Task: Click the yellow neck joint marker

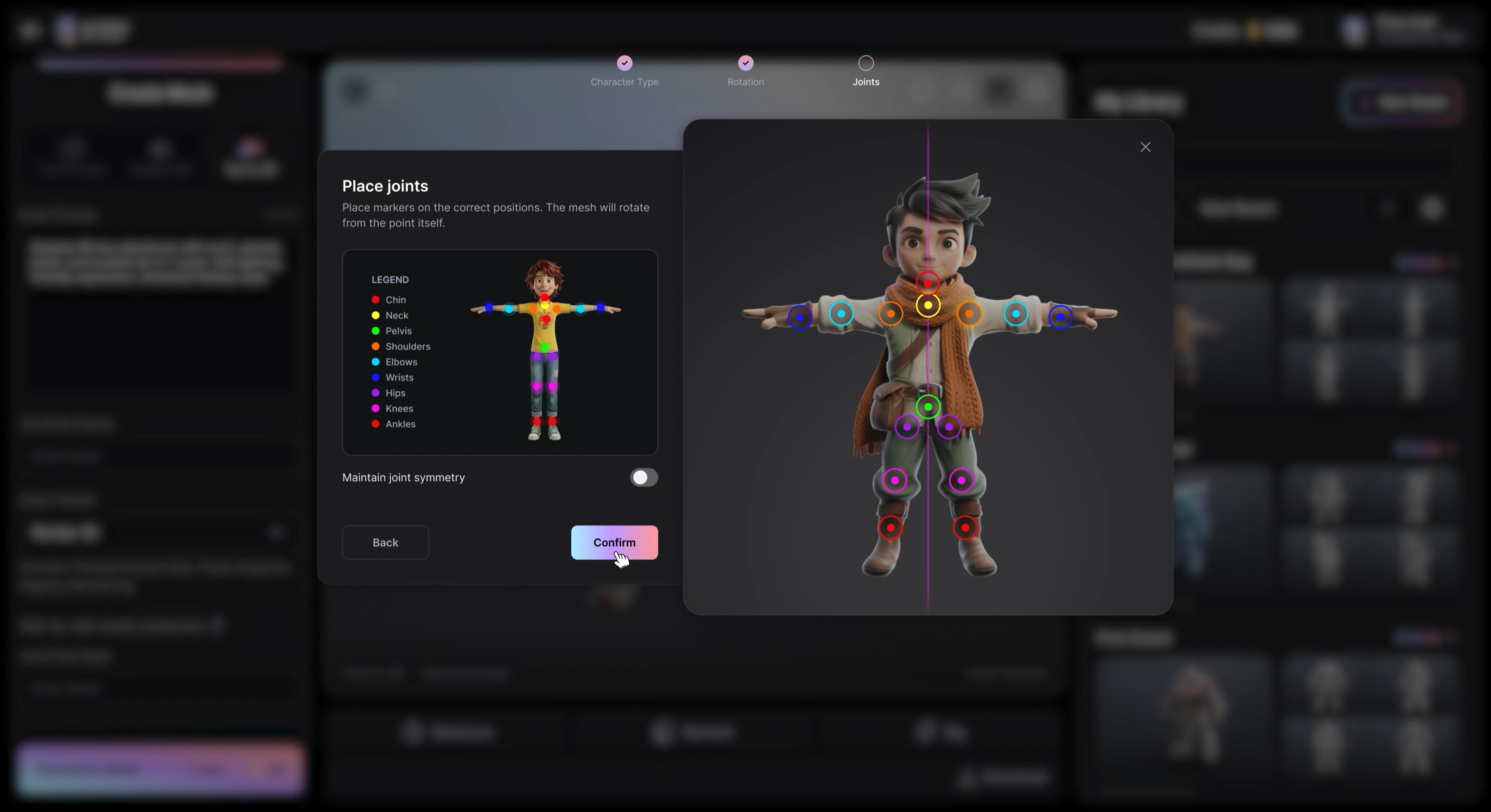Action: tap(928, 305)
